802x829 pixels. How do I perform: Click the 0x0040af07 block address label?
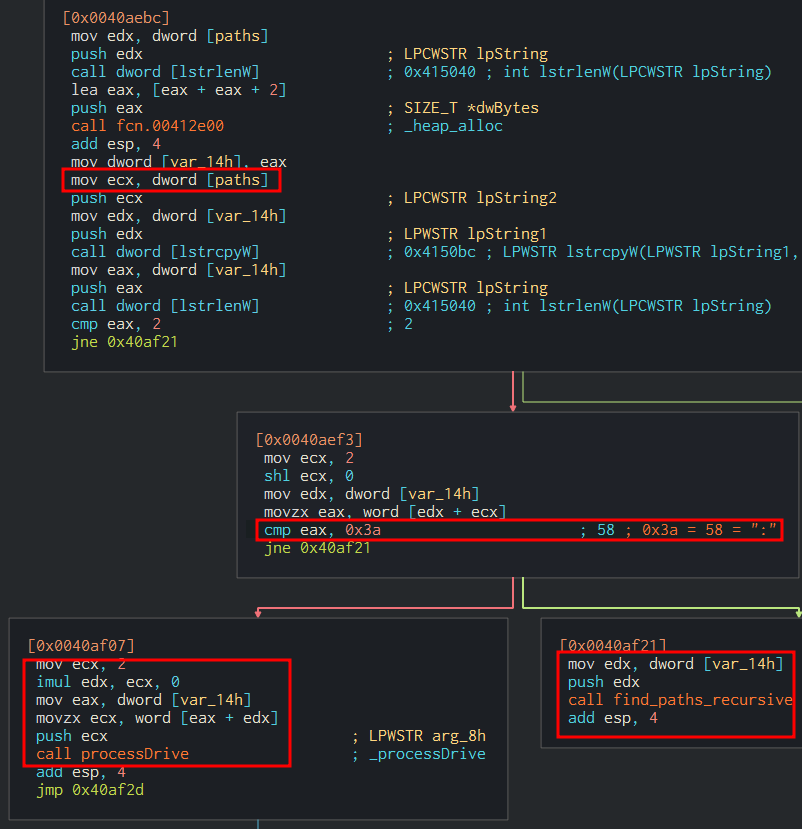[81, 646]
